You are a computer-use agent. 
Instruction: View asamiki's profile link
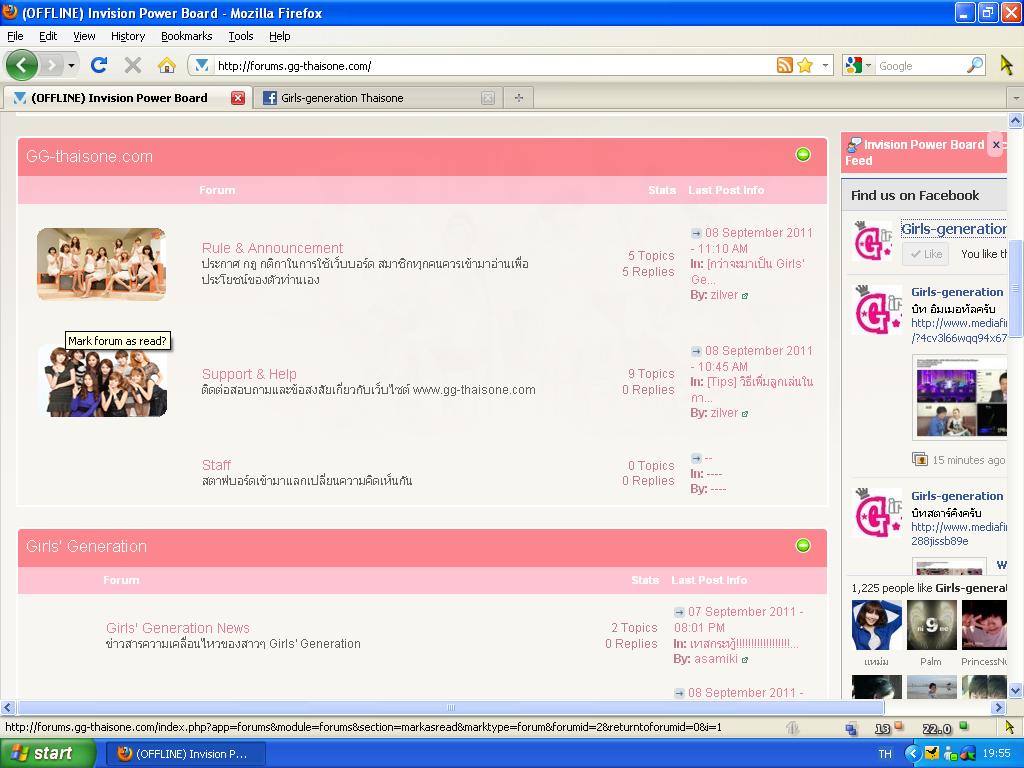(716, 659)
